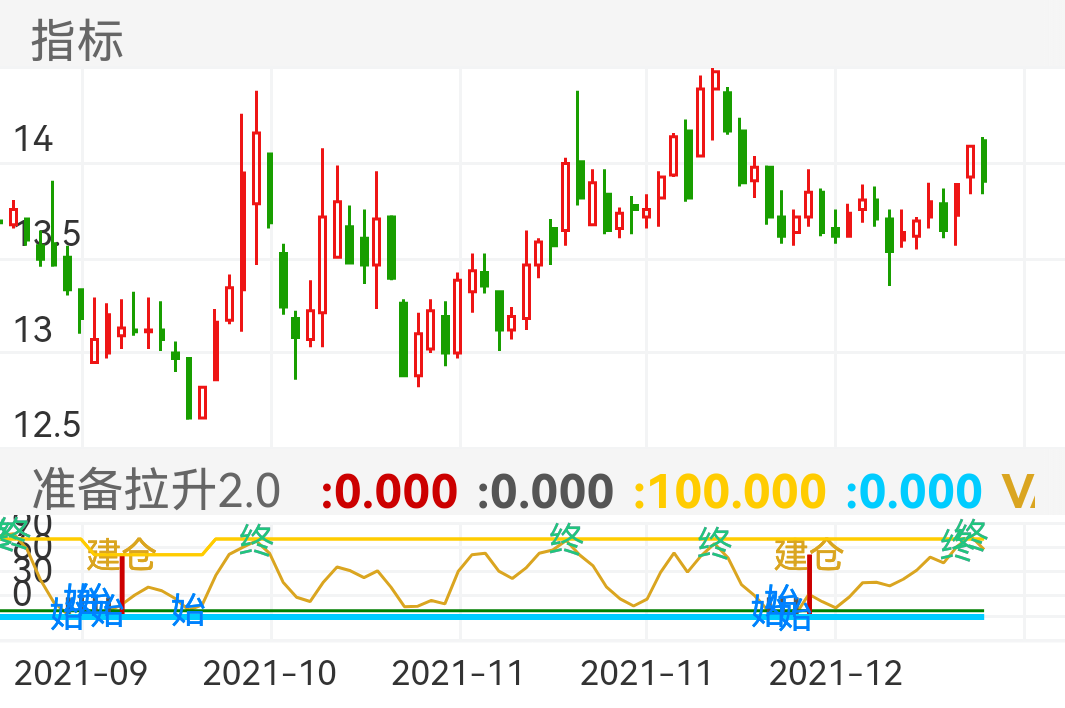Image resolution: width=1065 pixels, height=708 pixels.
Task: Tap the yellow :100.000 indicator value
Action: (730, 491)
